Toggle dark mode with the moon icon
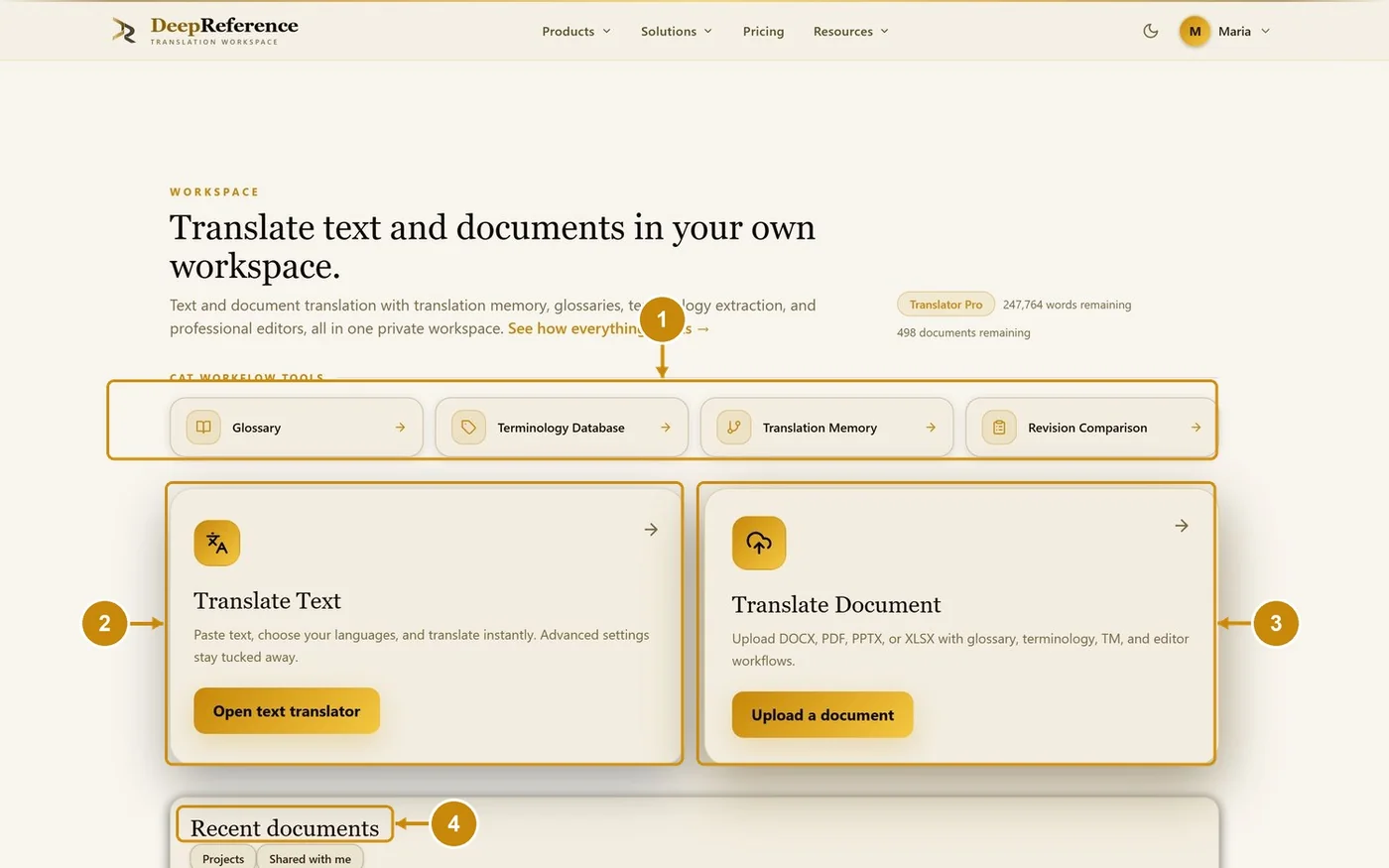Viewport: 1389px width, 868px height. [1151, 31]
